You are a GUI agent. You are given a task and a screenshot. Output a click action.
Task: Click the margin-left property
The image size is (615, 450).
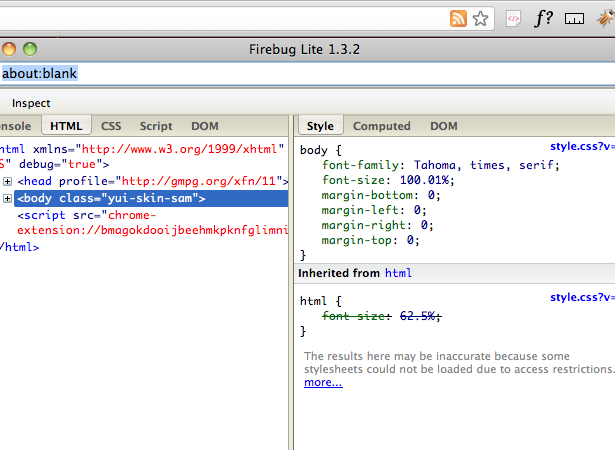360,210
